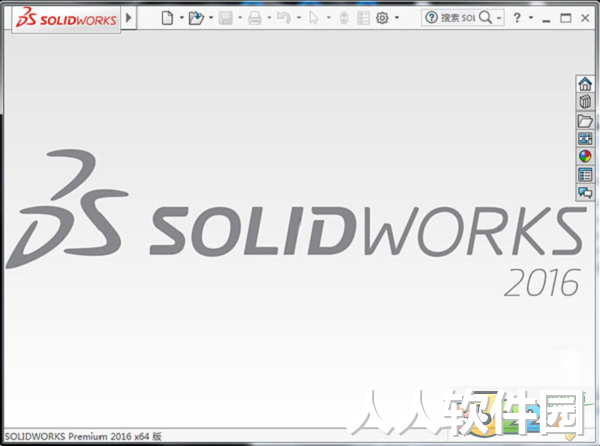Close the SOLIDWORKS window
The height and width of the screenshot is (446, 600).
pyautogui.click(x=585, y=18)
